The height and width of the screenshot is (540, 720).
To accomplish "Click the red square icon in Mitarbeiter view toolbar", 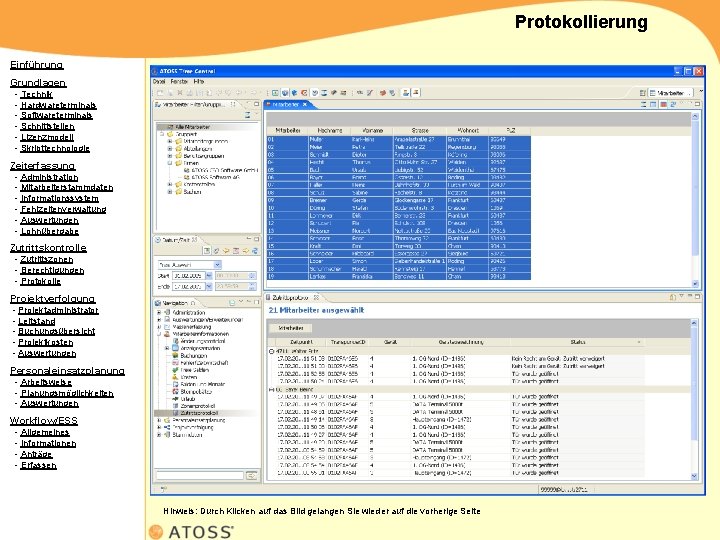I will [663, 105].
